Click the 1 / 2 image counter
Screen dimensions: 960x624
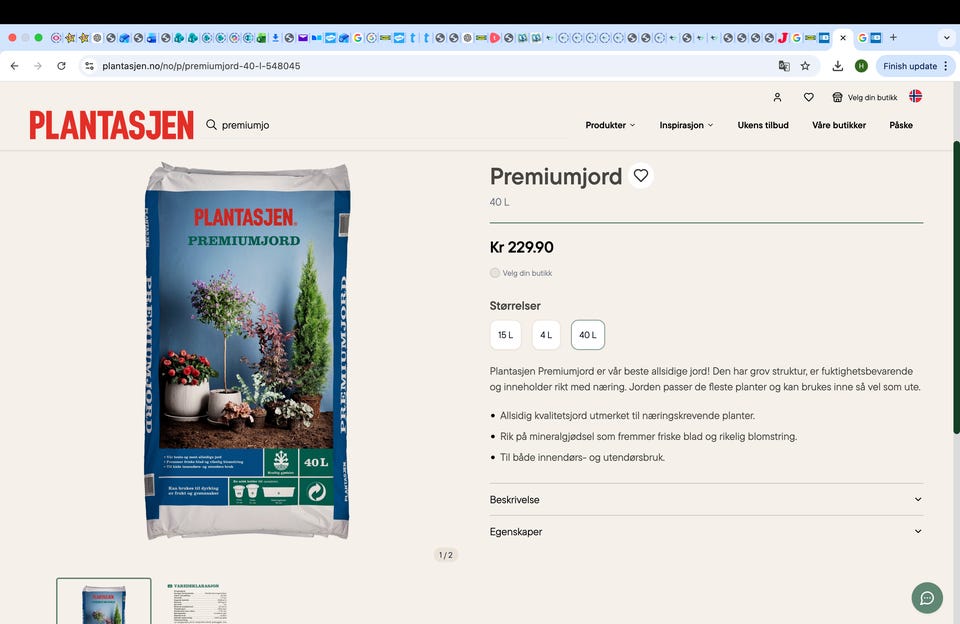[x=446, y=555]
